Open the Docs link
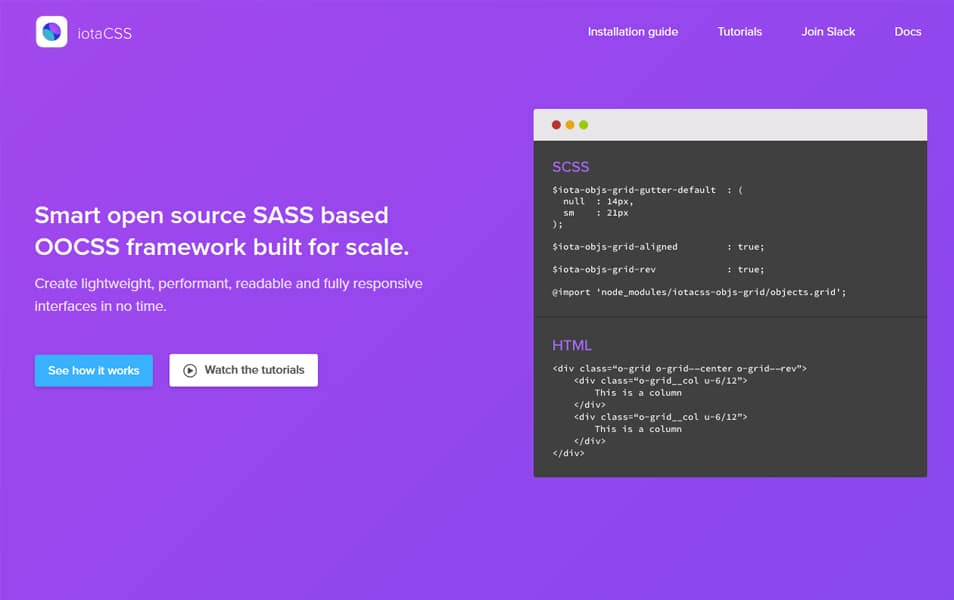The height and width of the screenshot is (600, 954). (907, 31)
